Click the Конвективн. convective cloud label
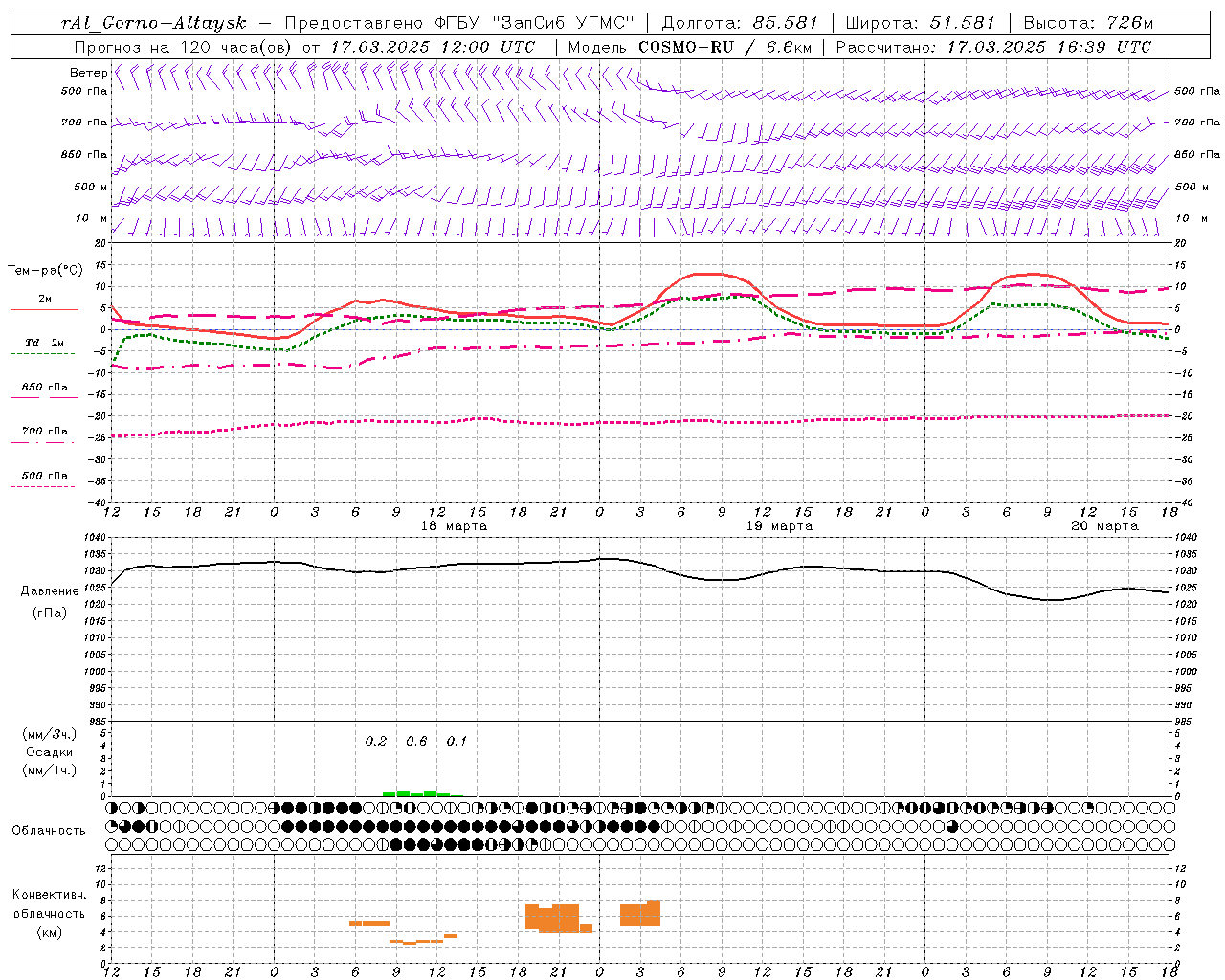The width and height of the screenshot is (1225, 980). pyautogui.click(x=50, y=894)
